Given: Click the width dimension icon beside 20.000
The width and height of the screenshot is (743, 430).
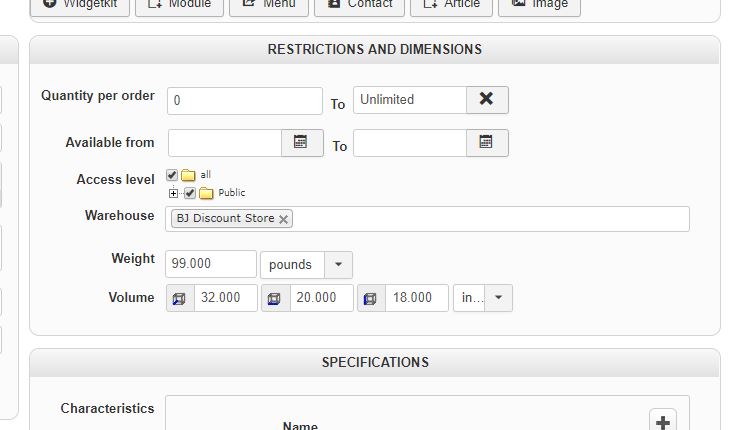Looking at the screenshot, I should coord(275,298).
